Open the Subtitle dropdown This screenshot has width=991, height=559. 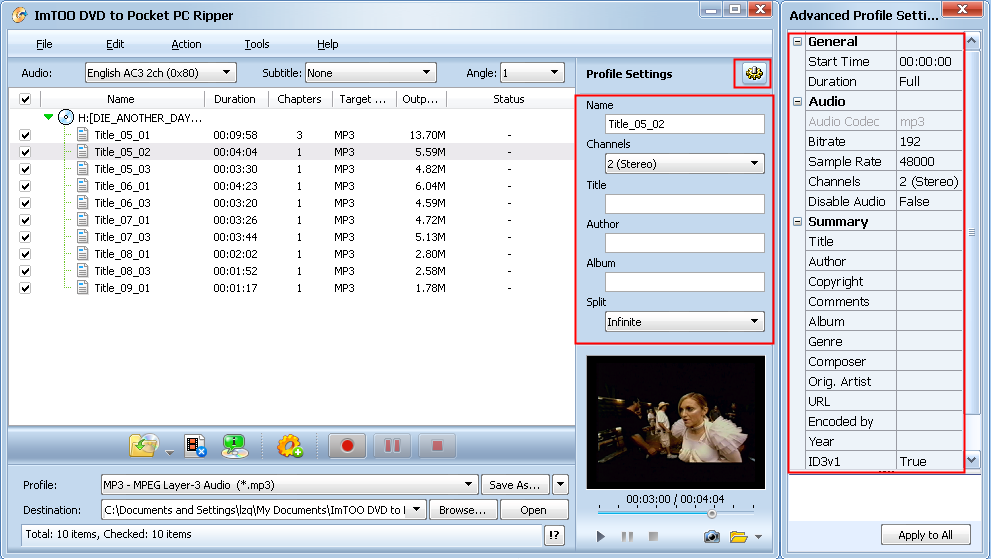(x=371, y=73)
